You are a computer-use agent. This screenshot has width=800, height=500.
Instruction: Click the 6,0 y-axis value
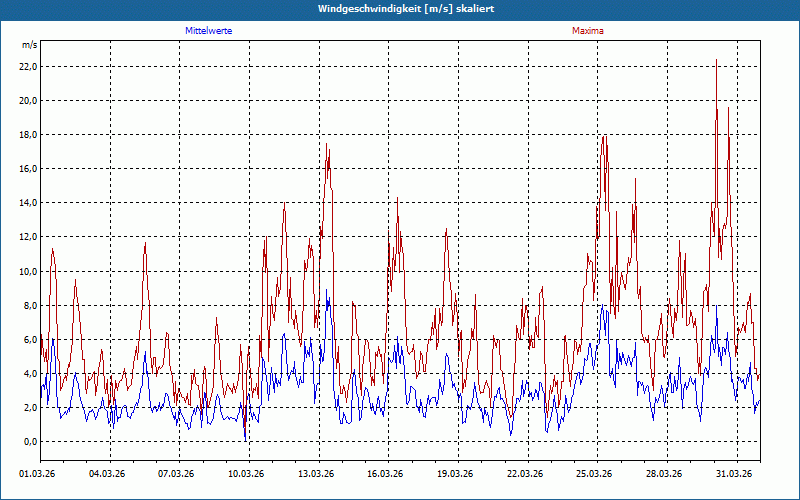pyautogui.click(x=30, y=340)
